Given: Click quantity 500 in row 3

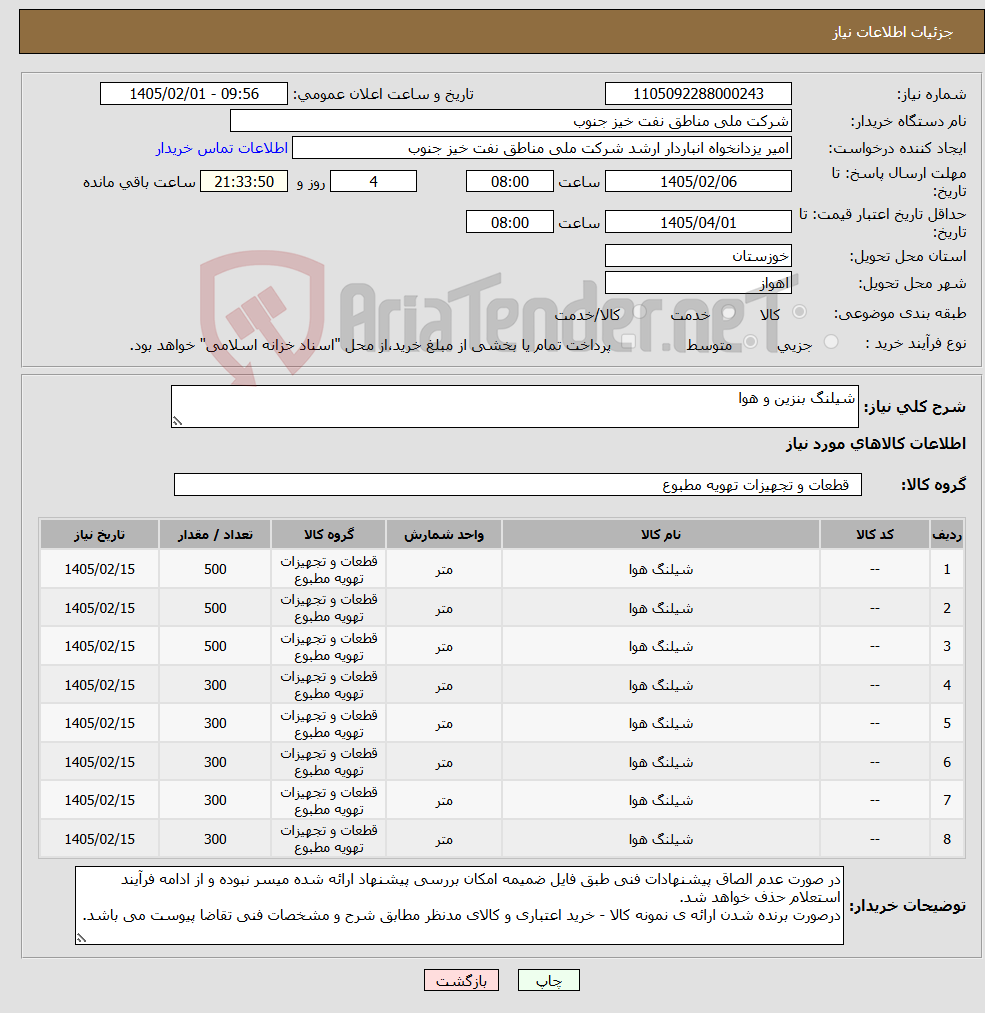Looking at the screenshot, I should (215, 646).
